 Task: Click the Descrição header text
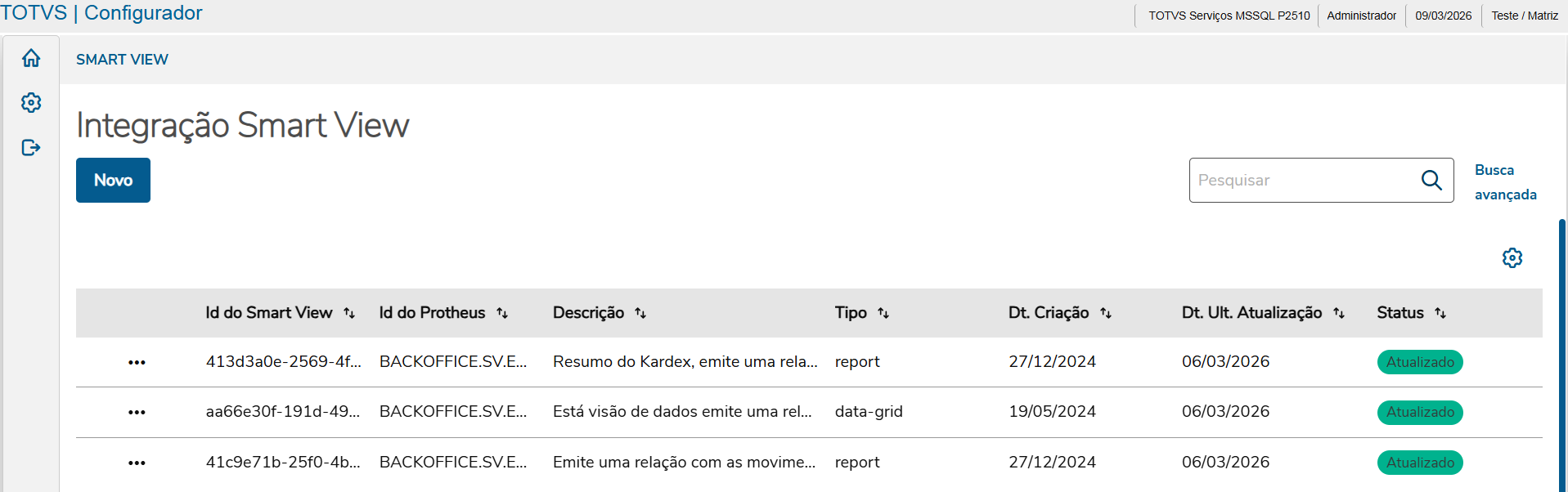coord(588,312)
